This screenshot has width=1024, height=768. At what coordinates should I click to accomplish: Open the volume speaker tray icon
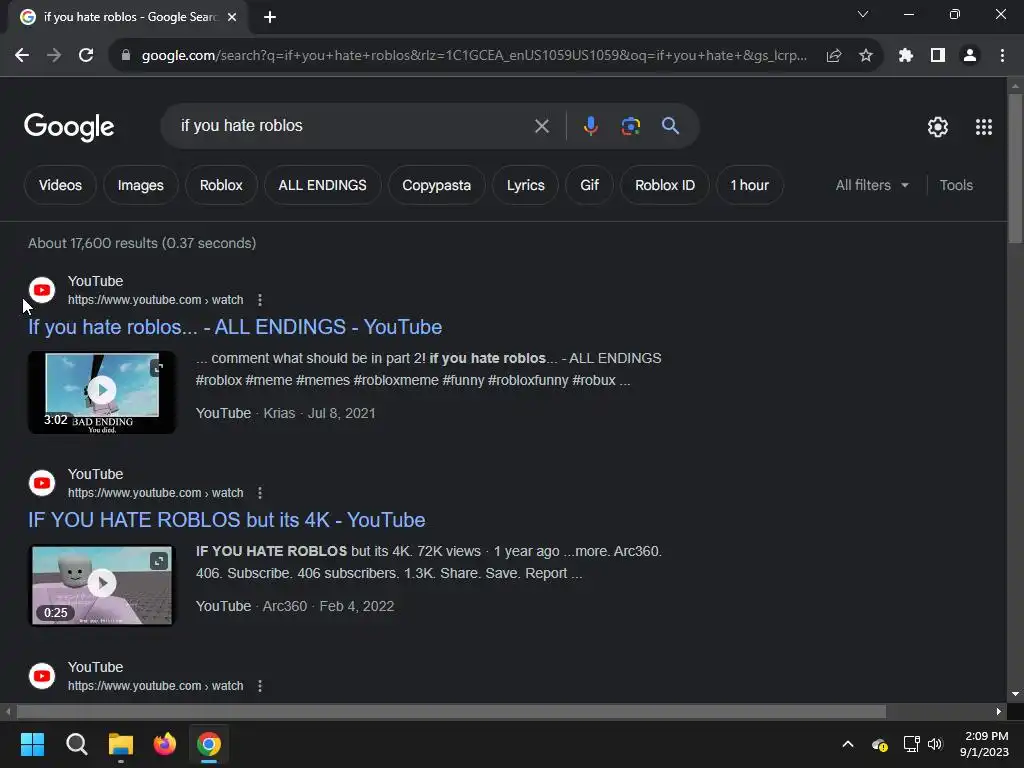(935, 744)
